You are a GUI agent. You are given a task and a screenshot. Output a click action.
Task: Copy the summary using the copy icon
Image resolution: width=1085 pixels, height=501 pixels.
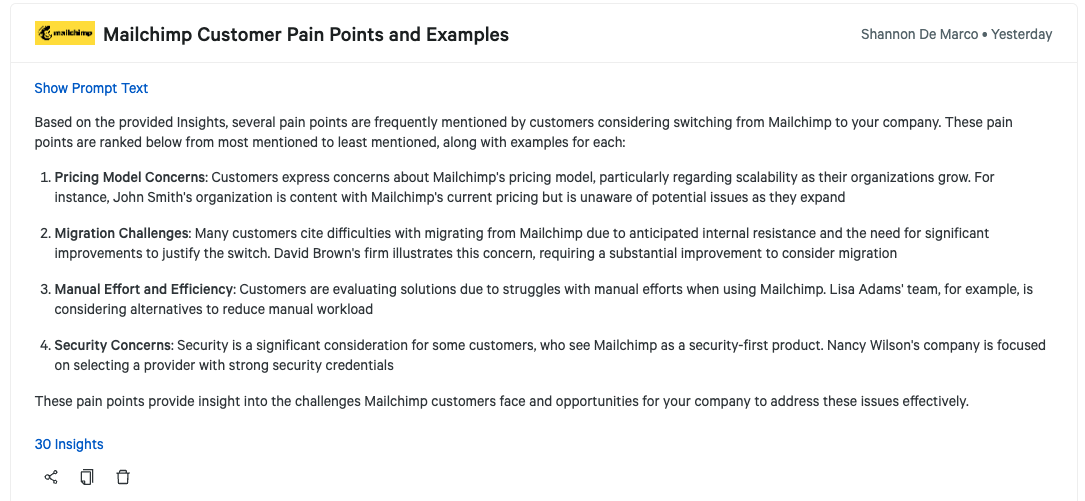click(x=87, y=477)
